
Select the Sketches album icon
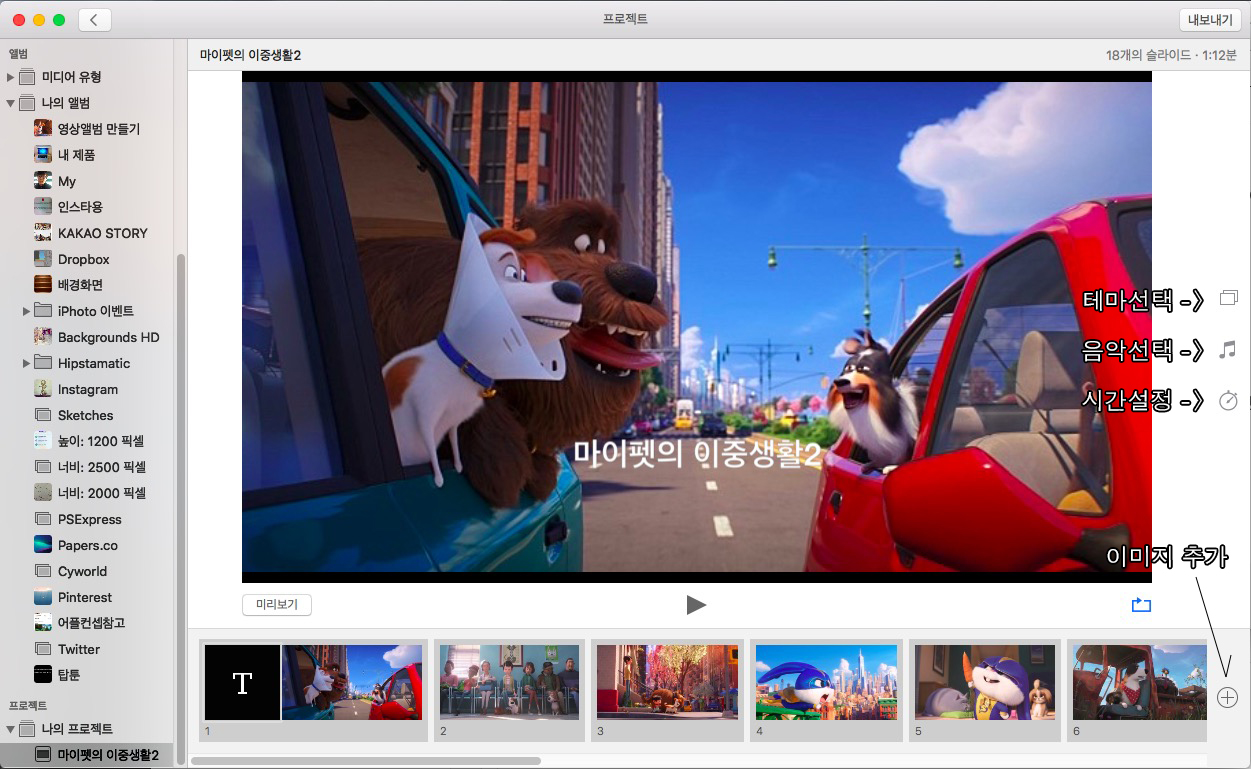[43, 415]
